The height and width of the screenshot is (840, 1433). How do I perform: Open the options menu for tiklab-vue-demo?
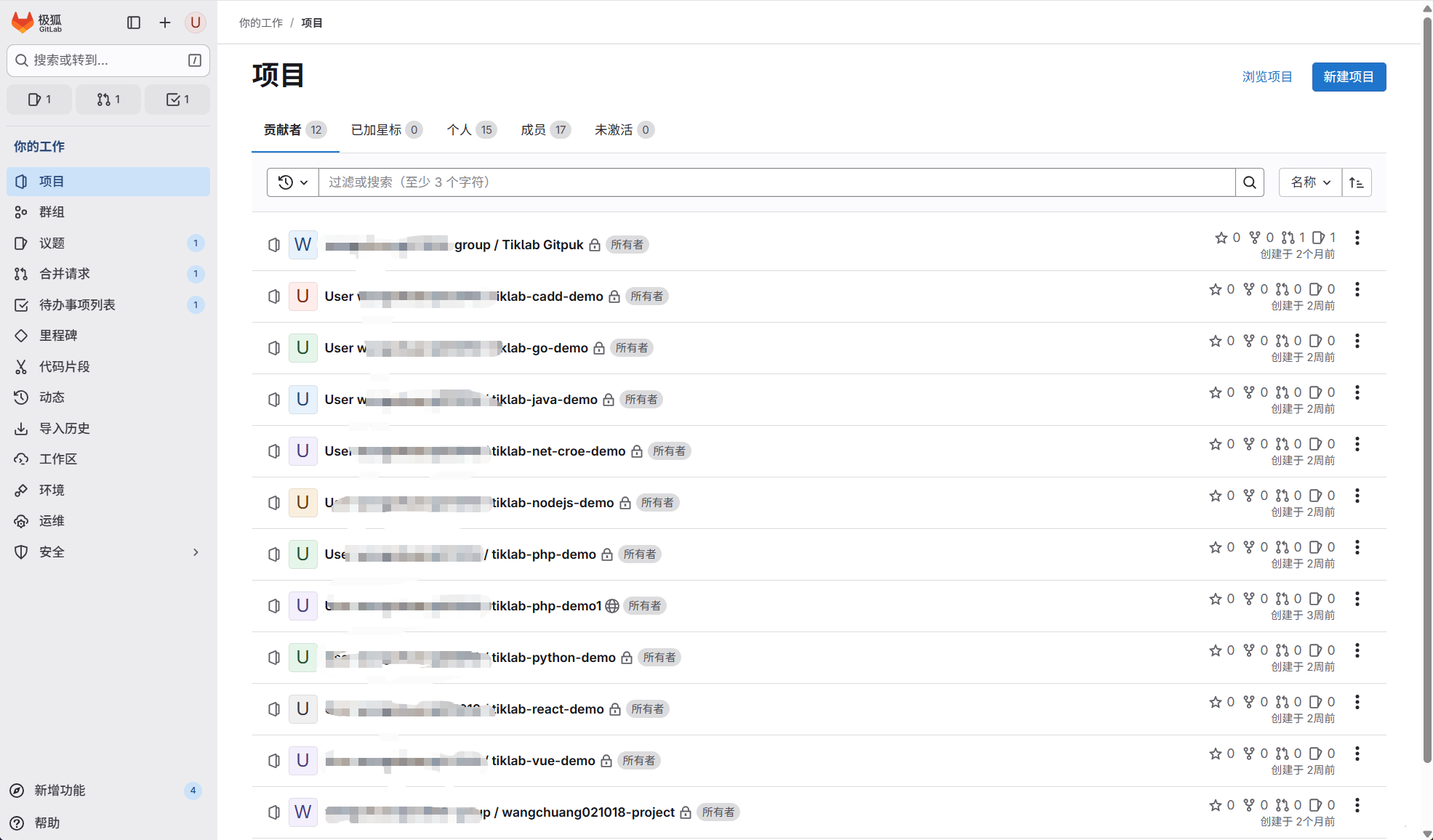pyautogui.click(x=1357, y=754)
